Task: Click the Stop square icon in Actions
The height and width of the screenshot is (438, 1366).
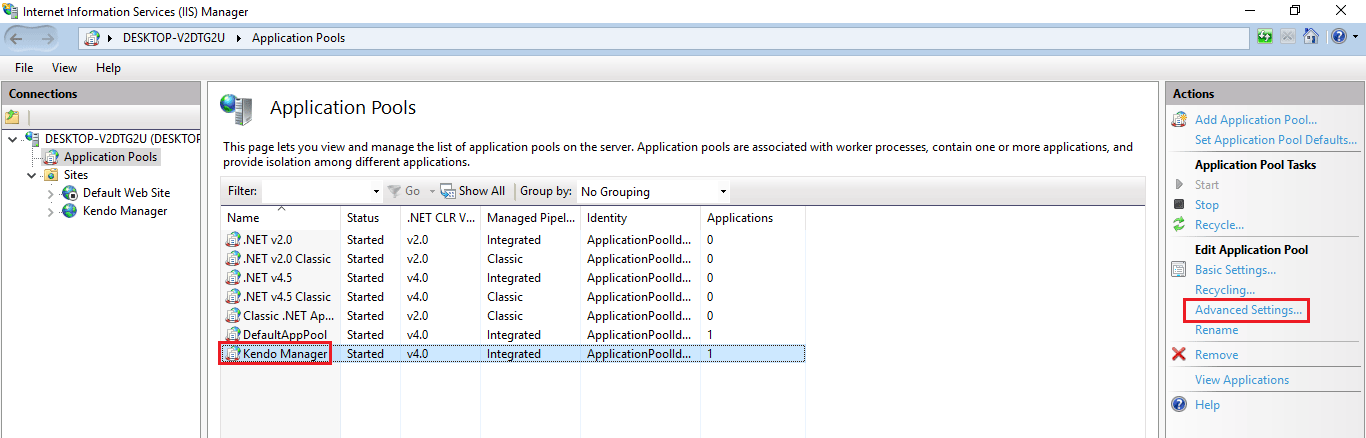Action: 1179,205
